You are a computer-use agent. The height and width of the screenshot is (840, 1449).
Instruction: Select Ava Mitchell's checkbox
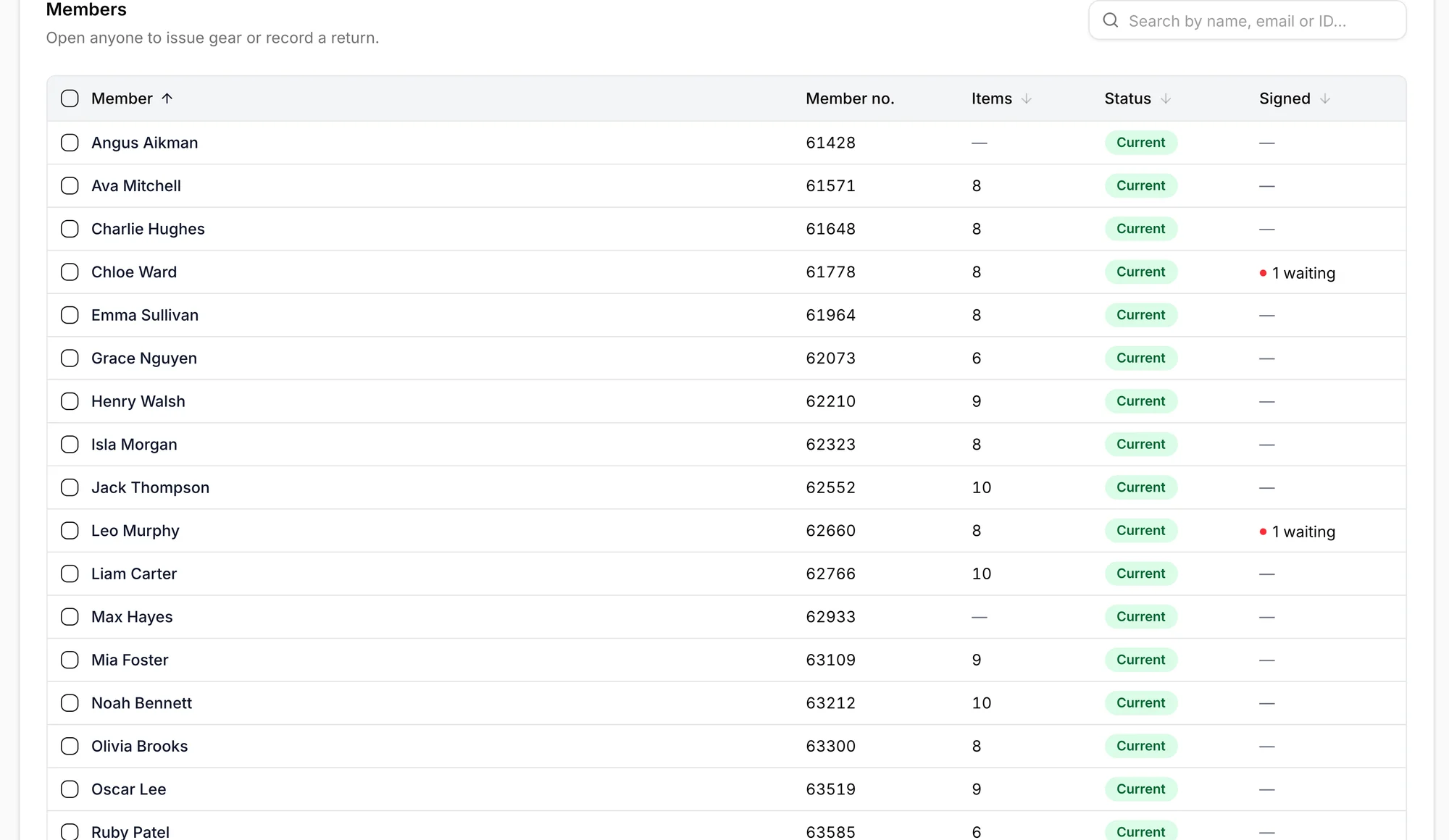70,185
